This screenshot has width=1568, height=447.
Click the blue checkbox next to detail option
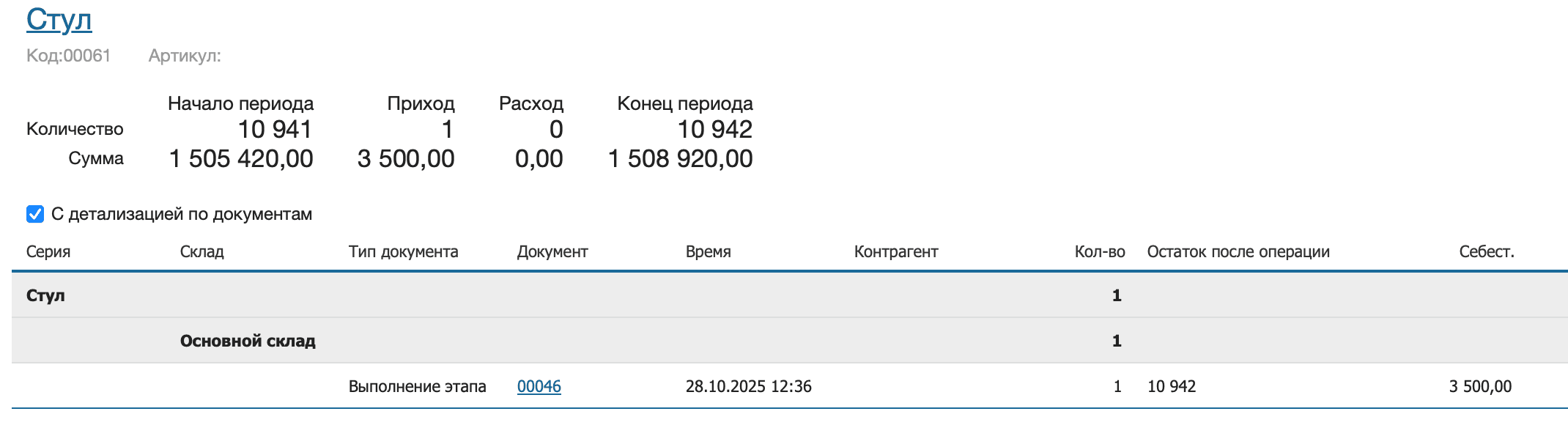click(34, 215)
